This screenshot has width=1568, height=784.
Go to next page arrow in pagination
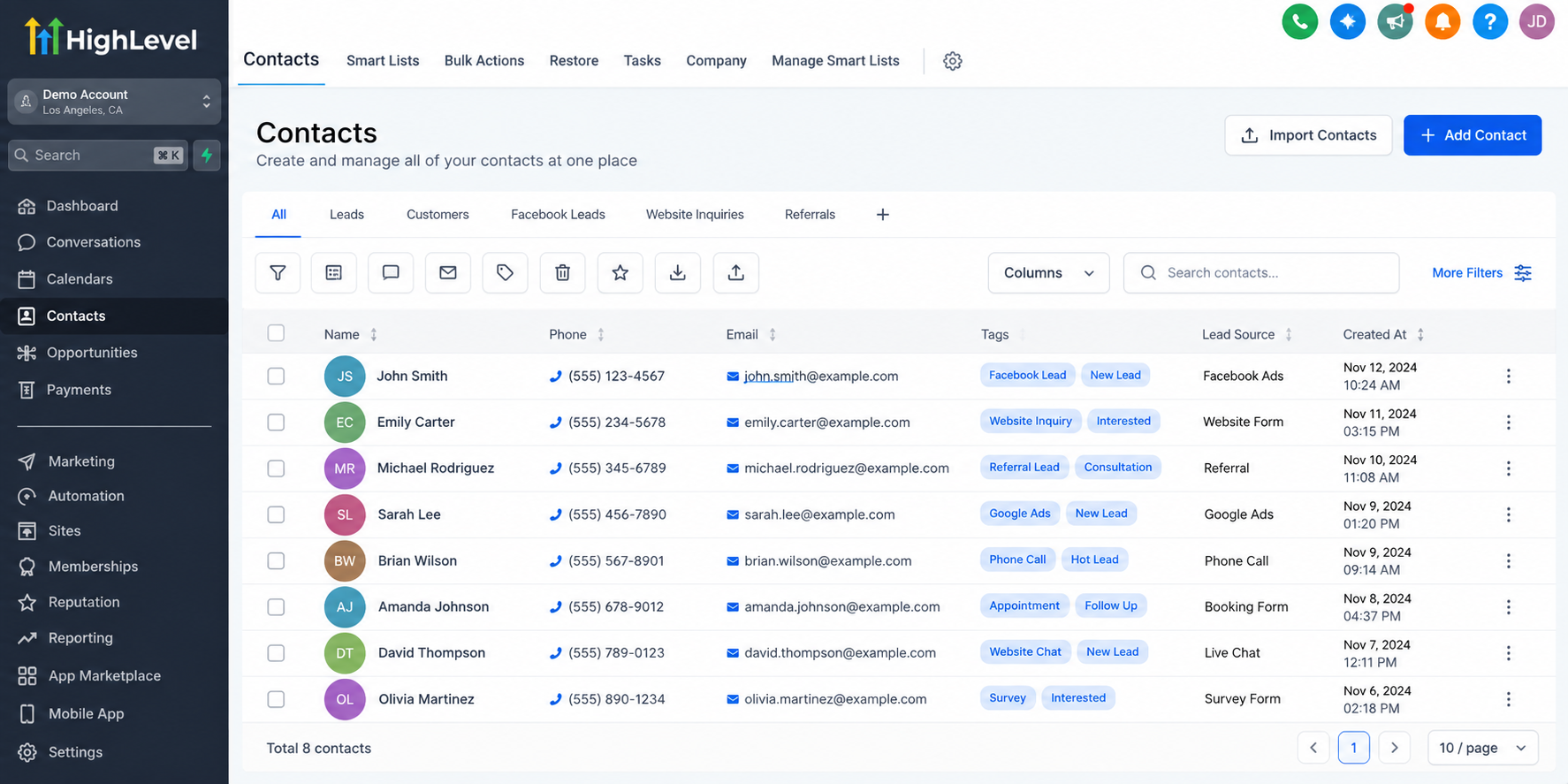tap(1394, 748)
